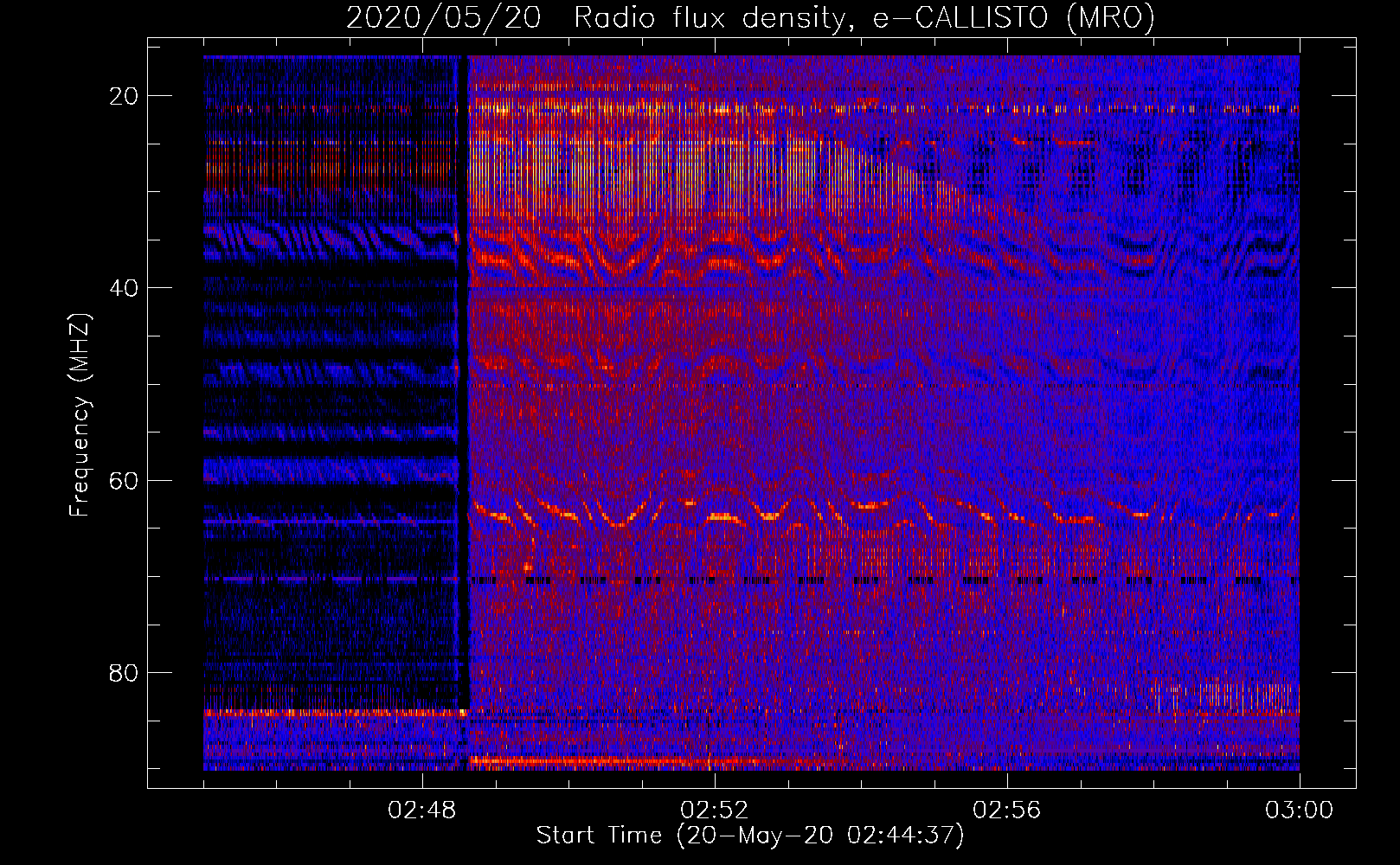Click the 03:00 time tick label
This screenshot has height=865, width=1400.
[1300, 811]
